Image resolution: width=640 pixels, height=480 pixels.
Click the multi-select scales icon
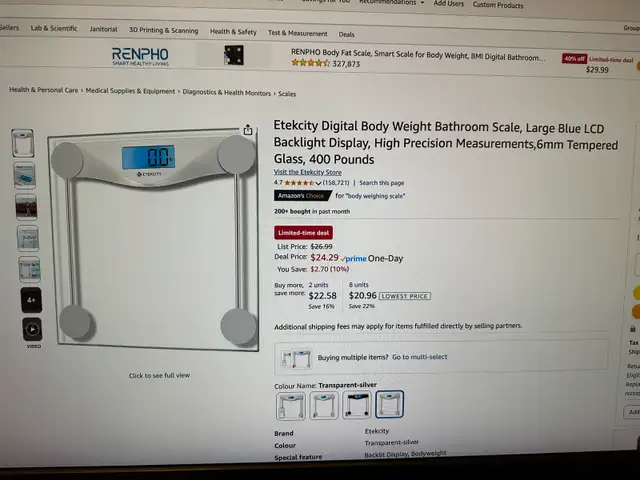[297, 359]
